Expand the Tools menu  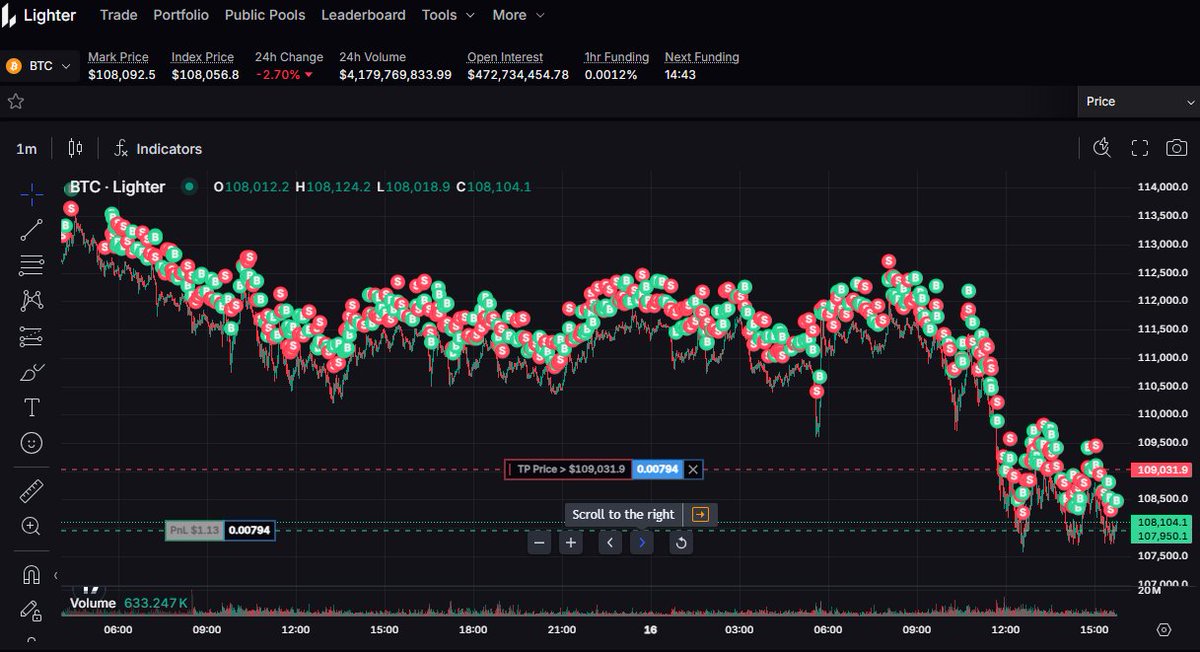pos(448,15)
